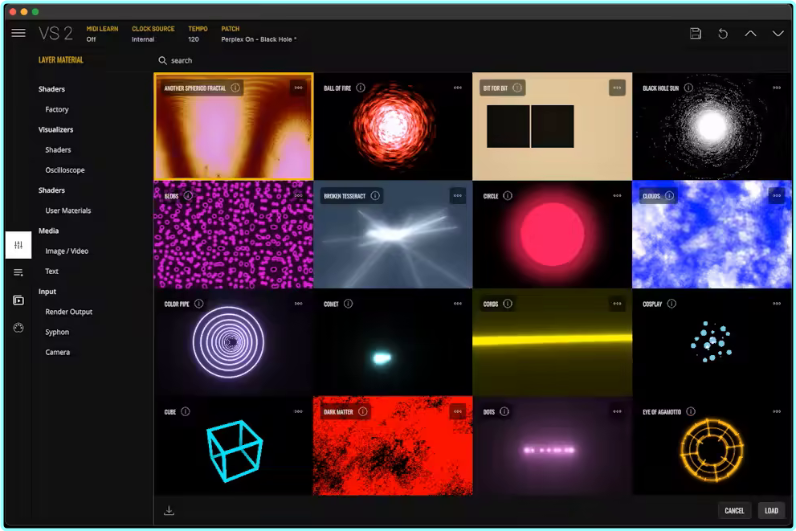
Task: Open more options for Circle
Action: tap(617, 195)
